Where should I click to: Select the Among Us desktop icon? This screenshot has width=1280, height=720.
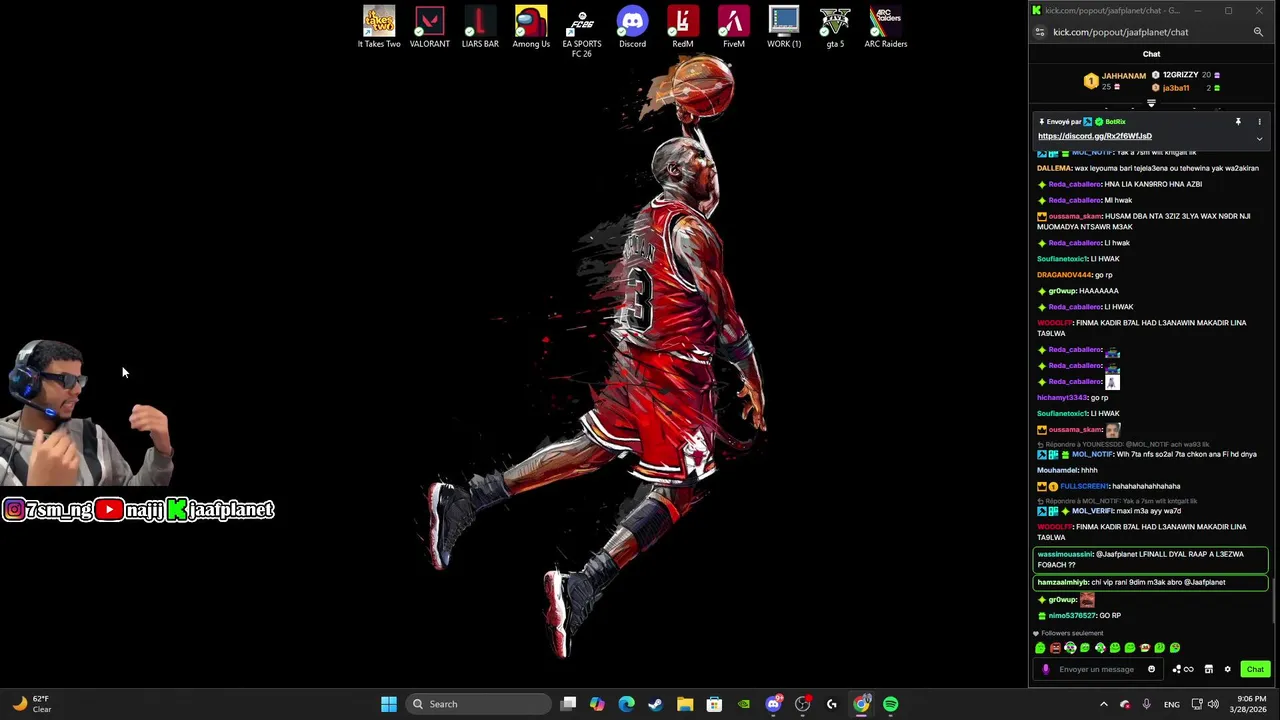(531, 28)
